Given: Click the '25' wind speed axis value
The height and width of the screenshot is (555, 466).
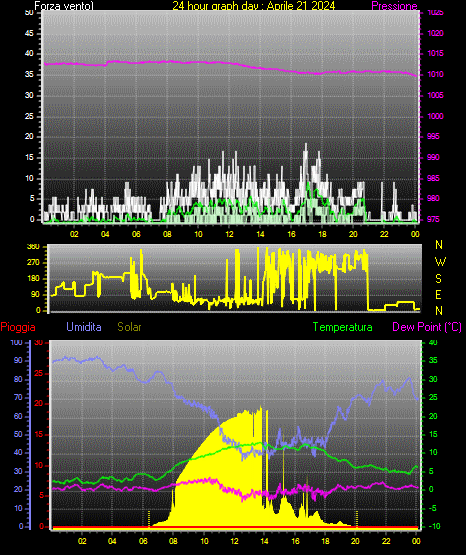Looking at the screenshot, I should tap(29, 116).
